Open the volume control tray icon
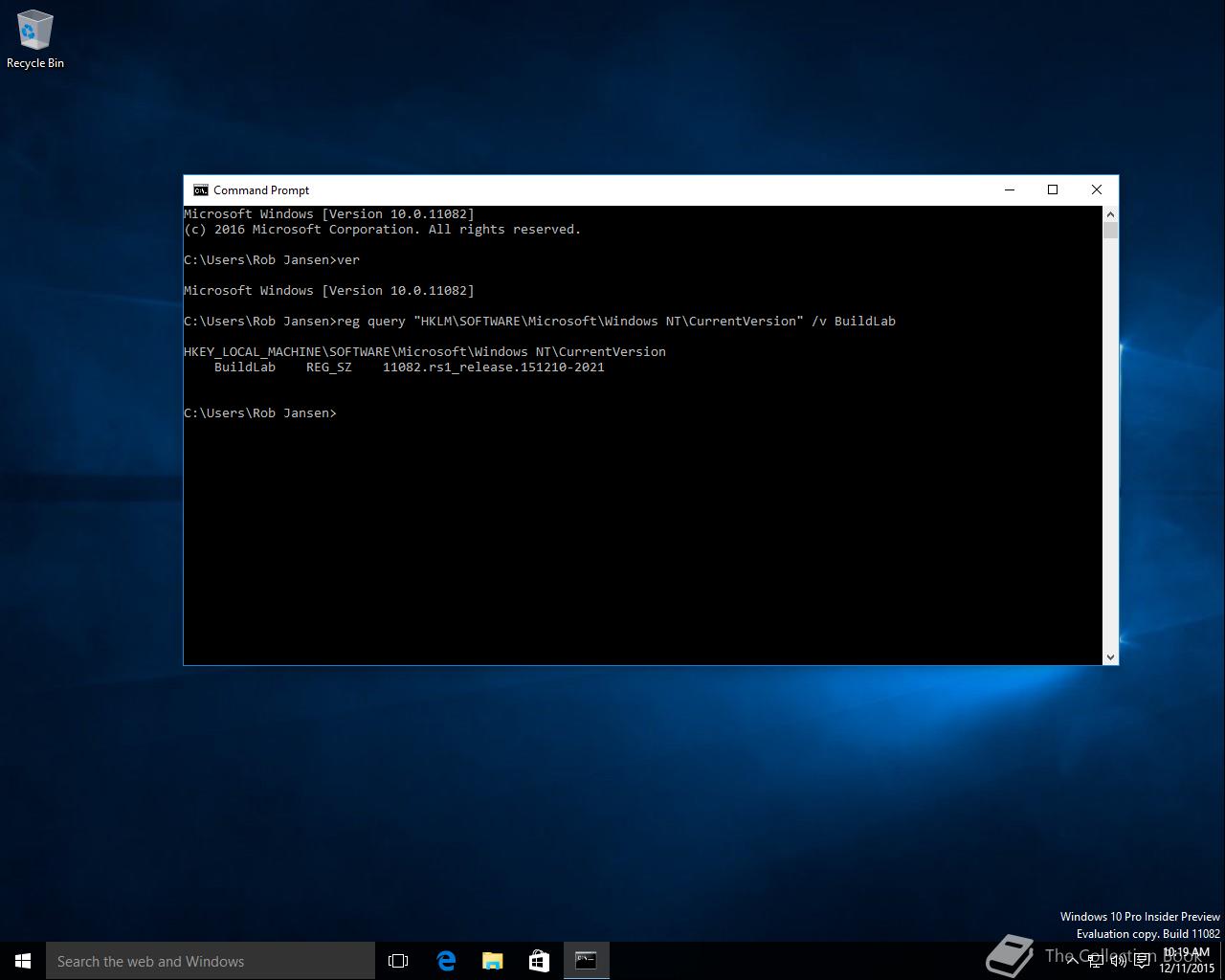Screen dimensions: 1225x980 coord(1119,961)
